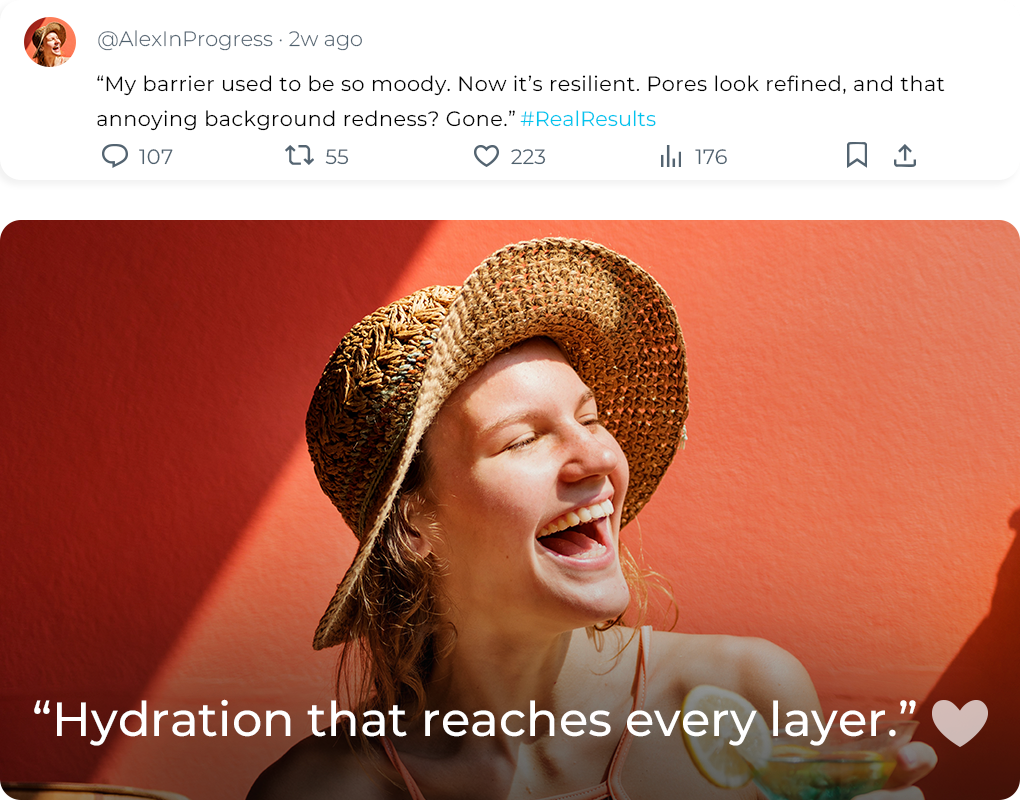Image resolution: width=1020 pixels, height=800 pixels.
Task: Click the 55 reposts count
Action: (337, 157)
